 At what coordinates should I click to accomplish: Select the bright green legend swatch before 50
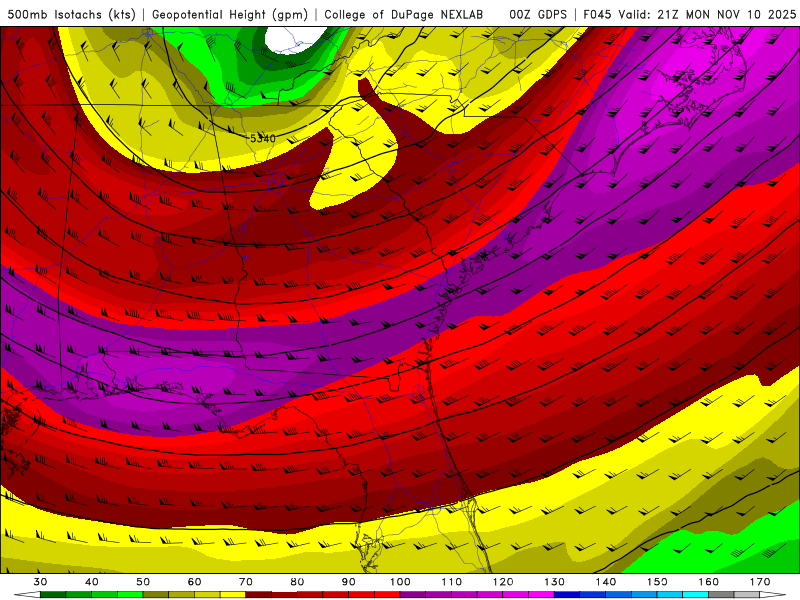coord(130,595)
